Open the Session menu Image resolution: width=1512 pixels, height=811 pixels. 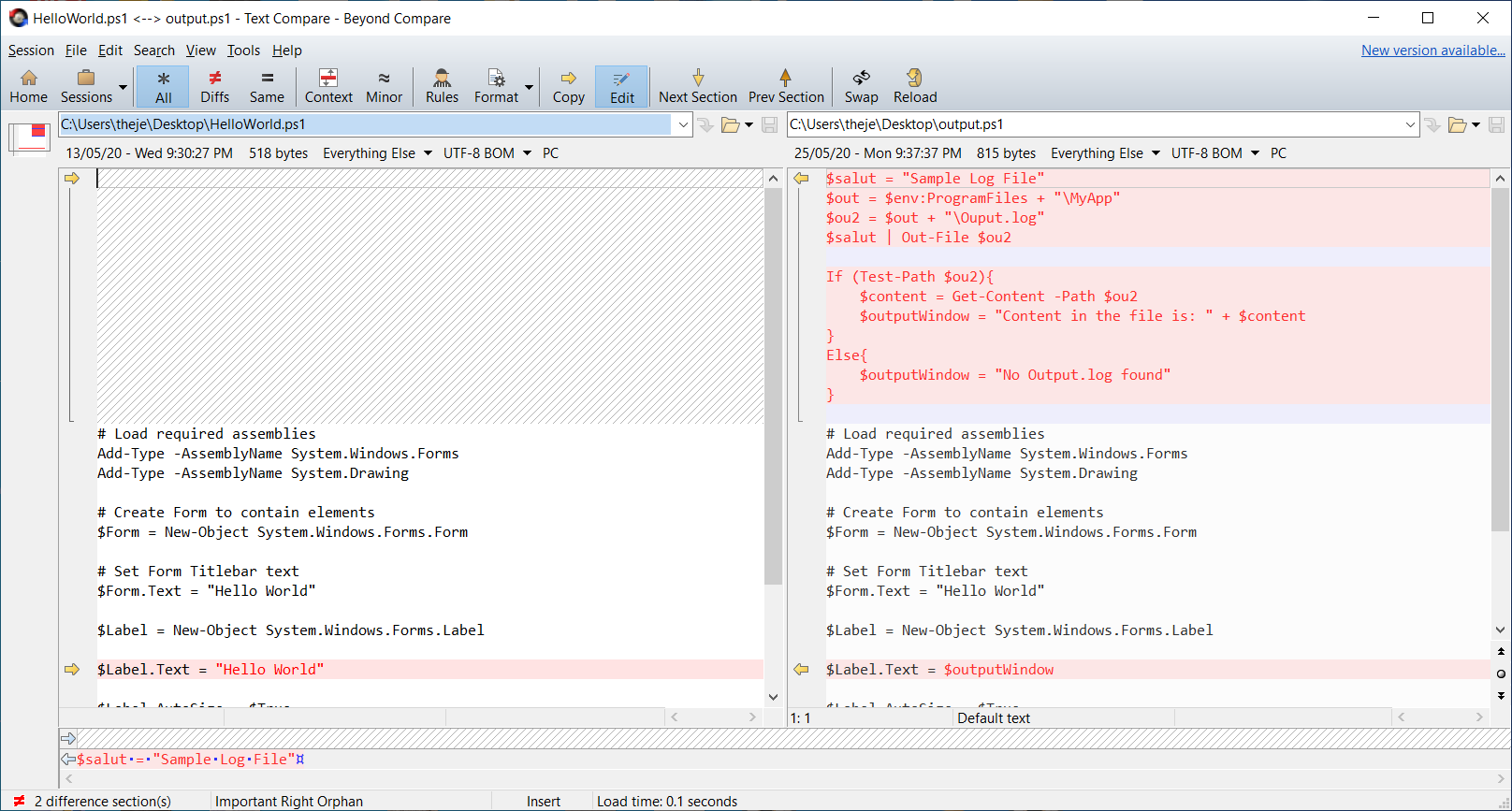[x=31, y=51]
